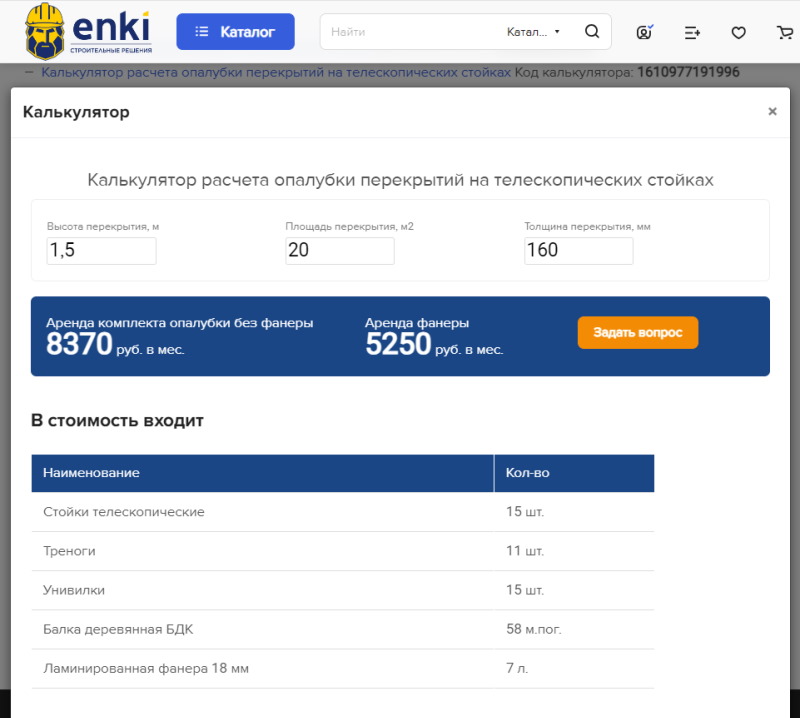The image size is (800, 718).
Task: Click the Высота перекрытия input field
Action: [101, 250]
